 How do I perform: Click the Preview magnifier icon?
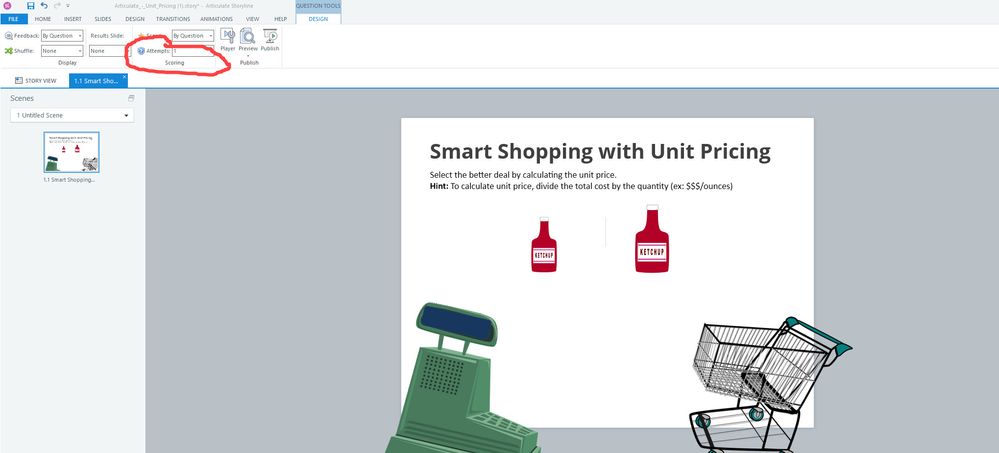click(x=248, y=36)
